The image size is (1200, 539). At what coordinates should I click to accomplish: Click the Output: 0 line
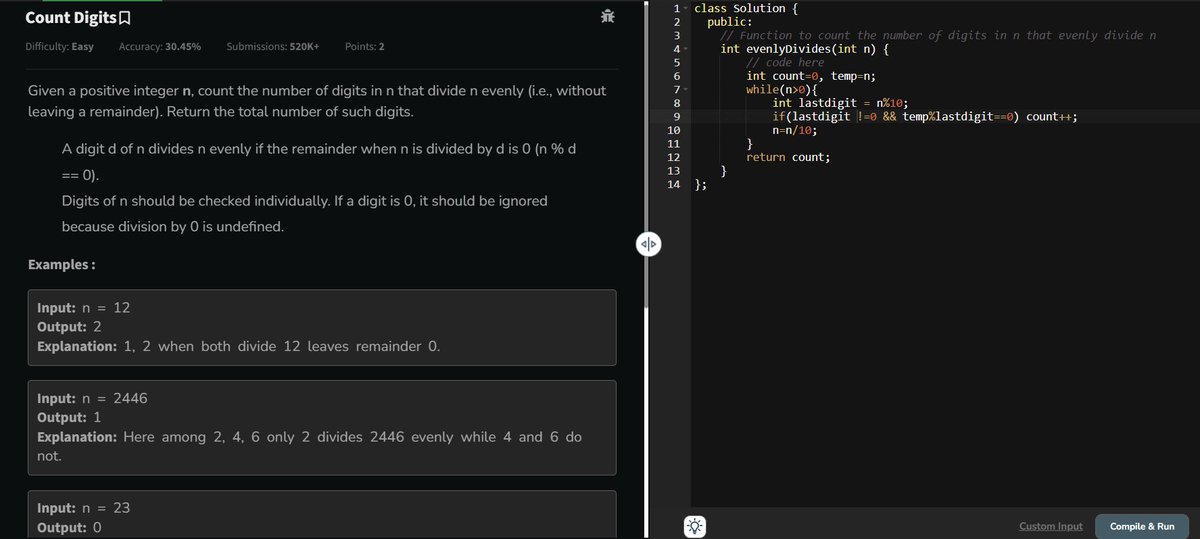tap(69, 528)
